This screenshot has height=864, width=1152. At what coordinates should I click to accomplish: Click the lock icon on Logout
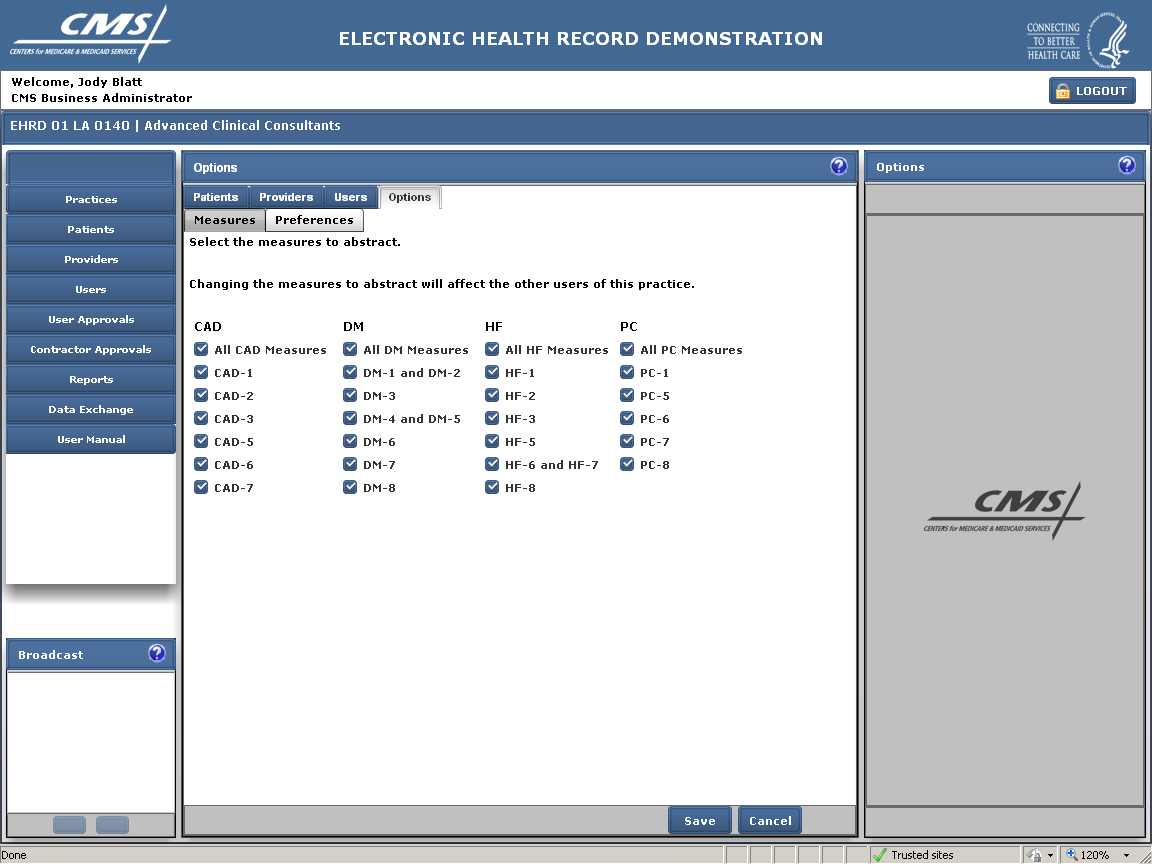point(1062,91)
